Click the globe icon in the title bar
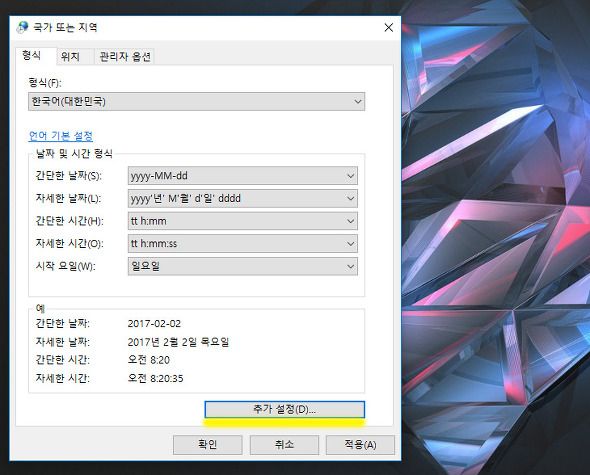590x475 pixels. point(22,27)
